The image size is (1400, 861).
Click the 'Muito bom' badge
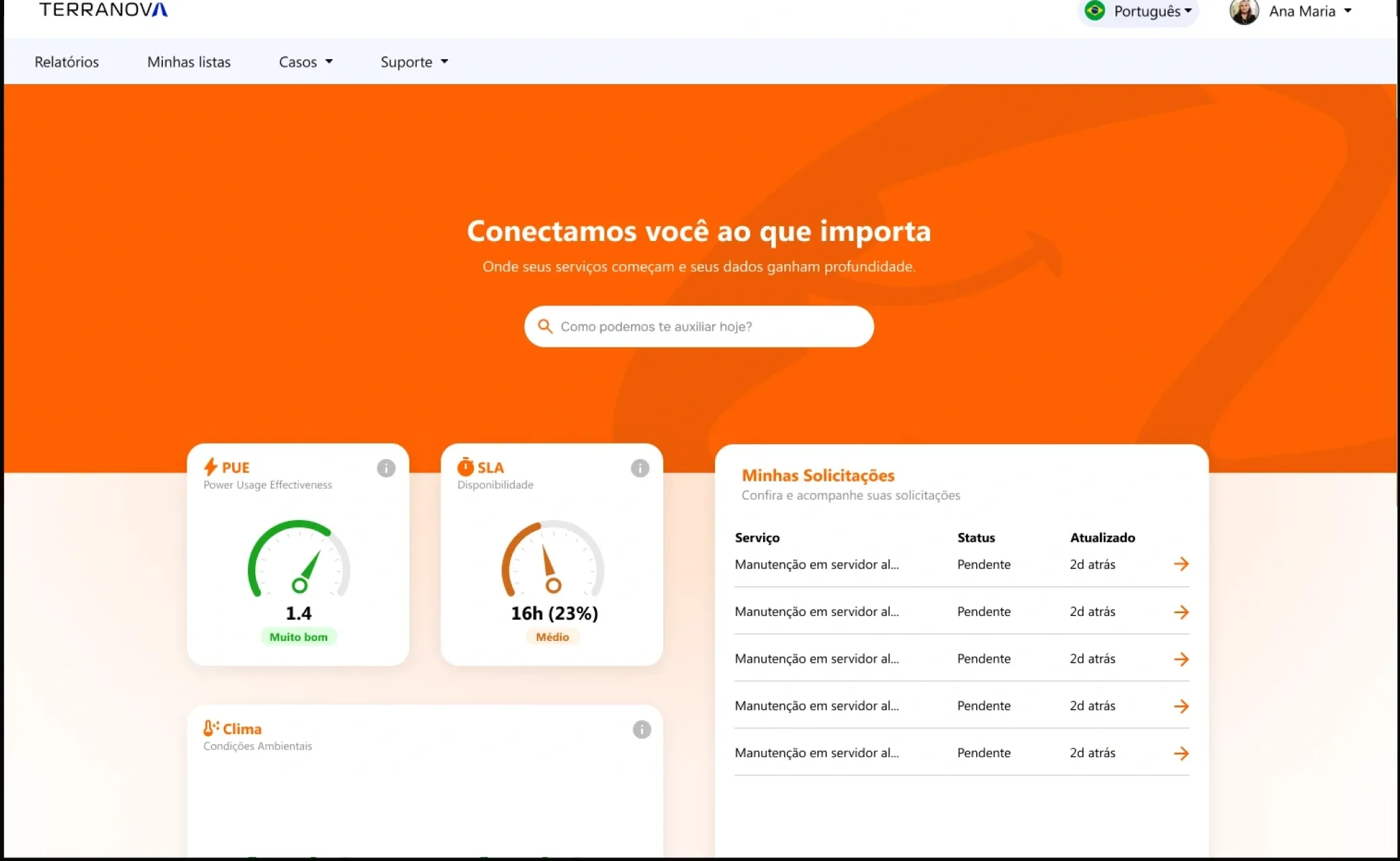coord(299,637)
